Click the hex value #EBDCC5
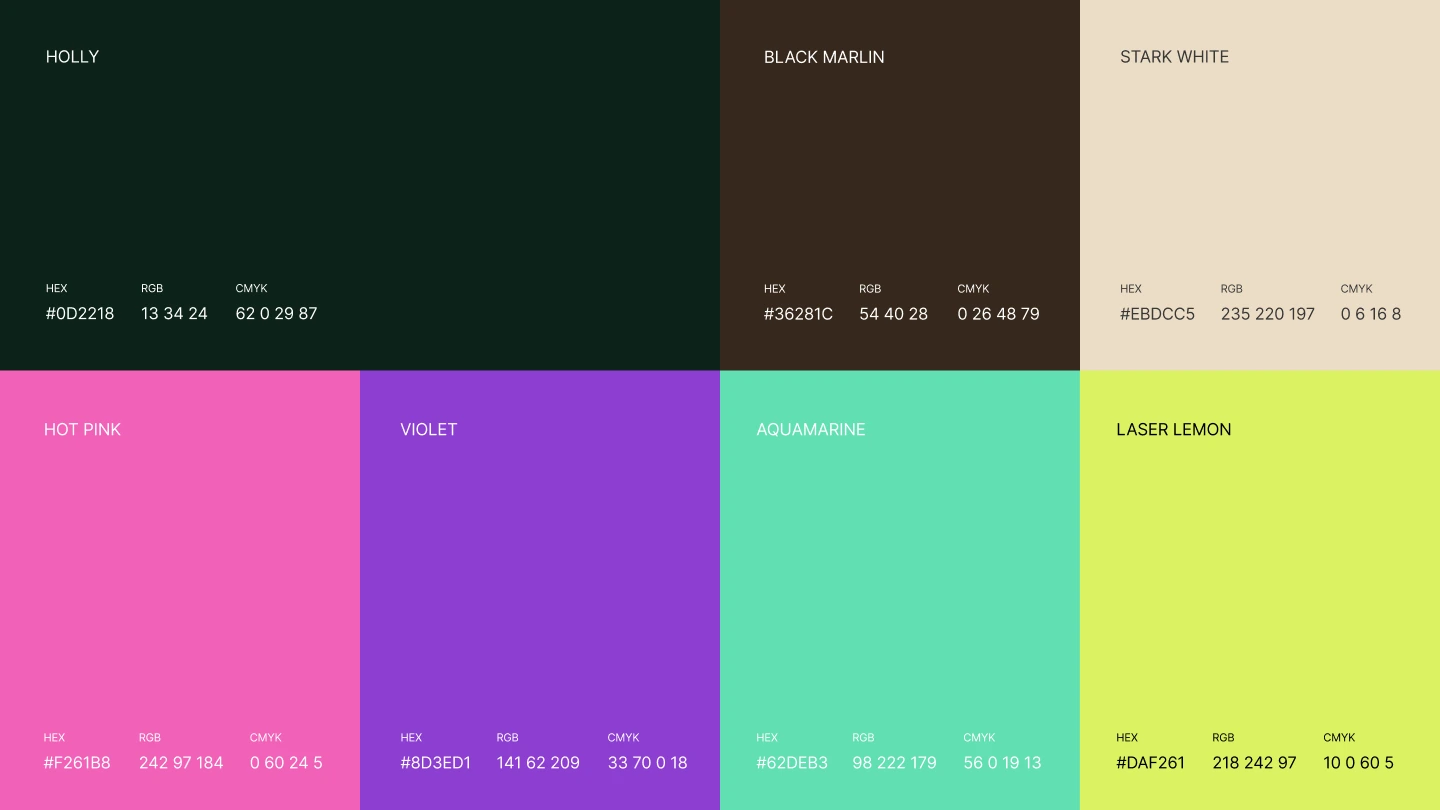This screenshot has height=810, width=1440. [x=1157, y=314]
